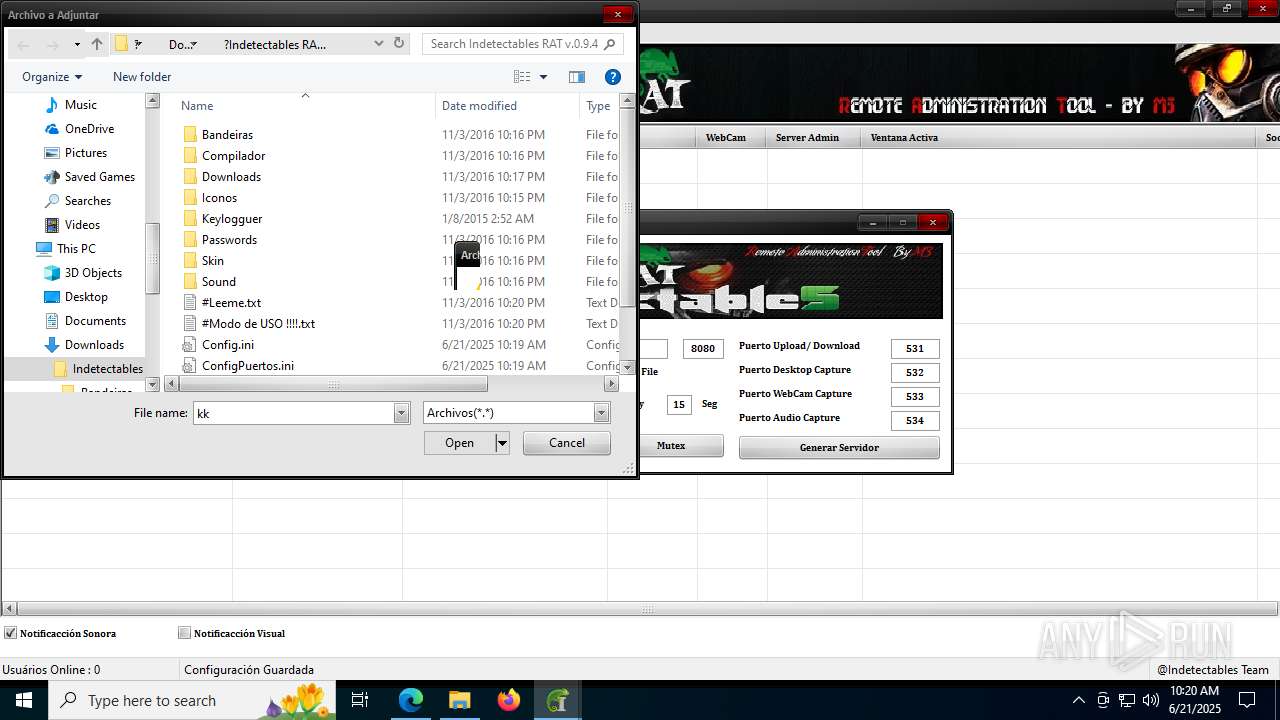This screenshot has height=720, width=1280.
Task: Select the Passwords folder
Action: point(229,240)
